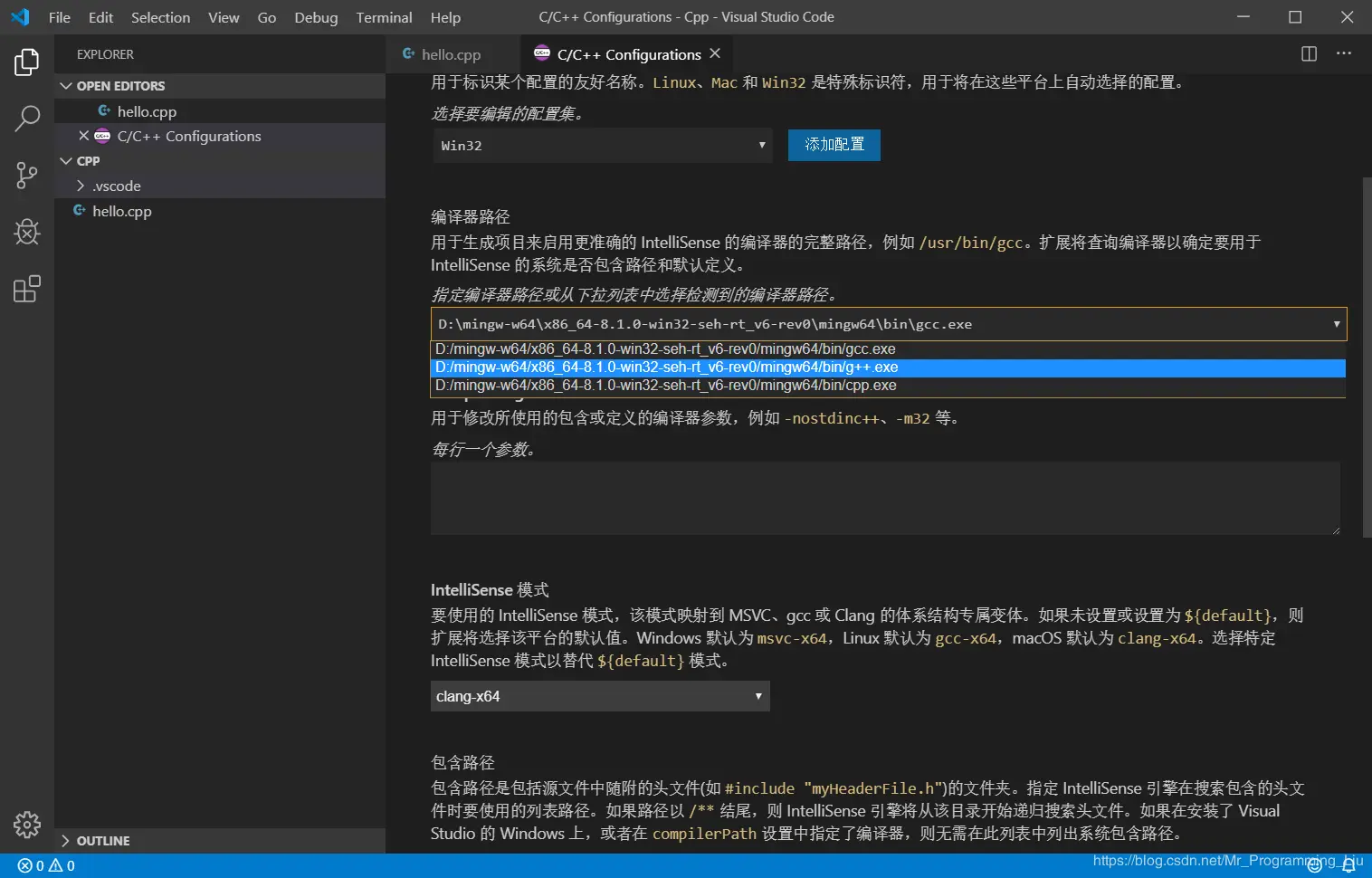Viewport: 1372px width, 878px height.
Task: Open the Selection menu
Action: [x=160, y=17]
